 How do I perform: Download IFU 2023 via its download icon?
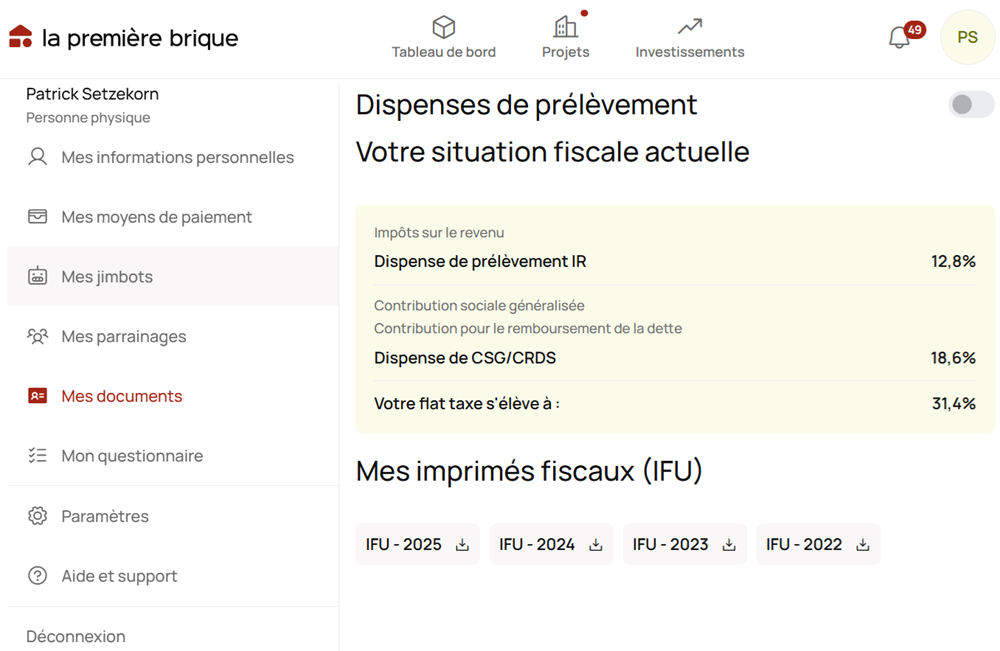[729, 545]
